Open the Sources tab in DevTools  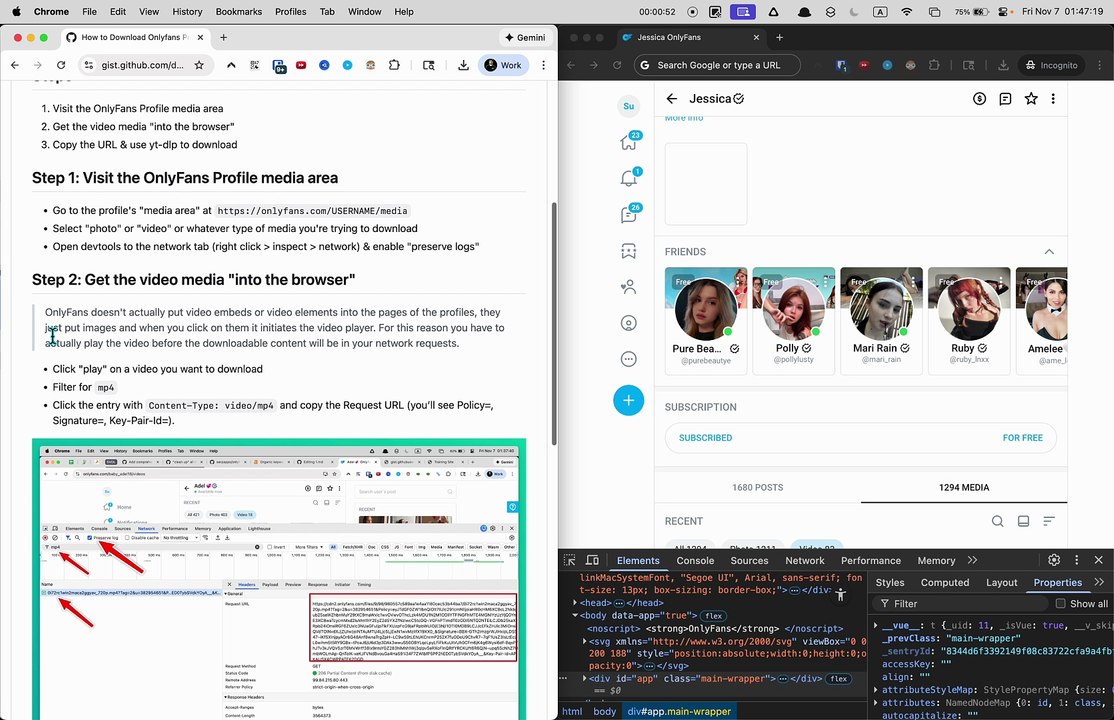coord(749,560)
